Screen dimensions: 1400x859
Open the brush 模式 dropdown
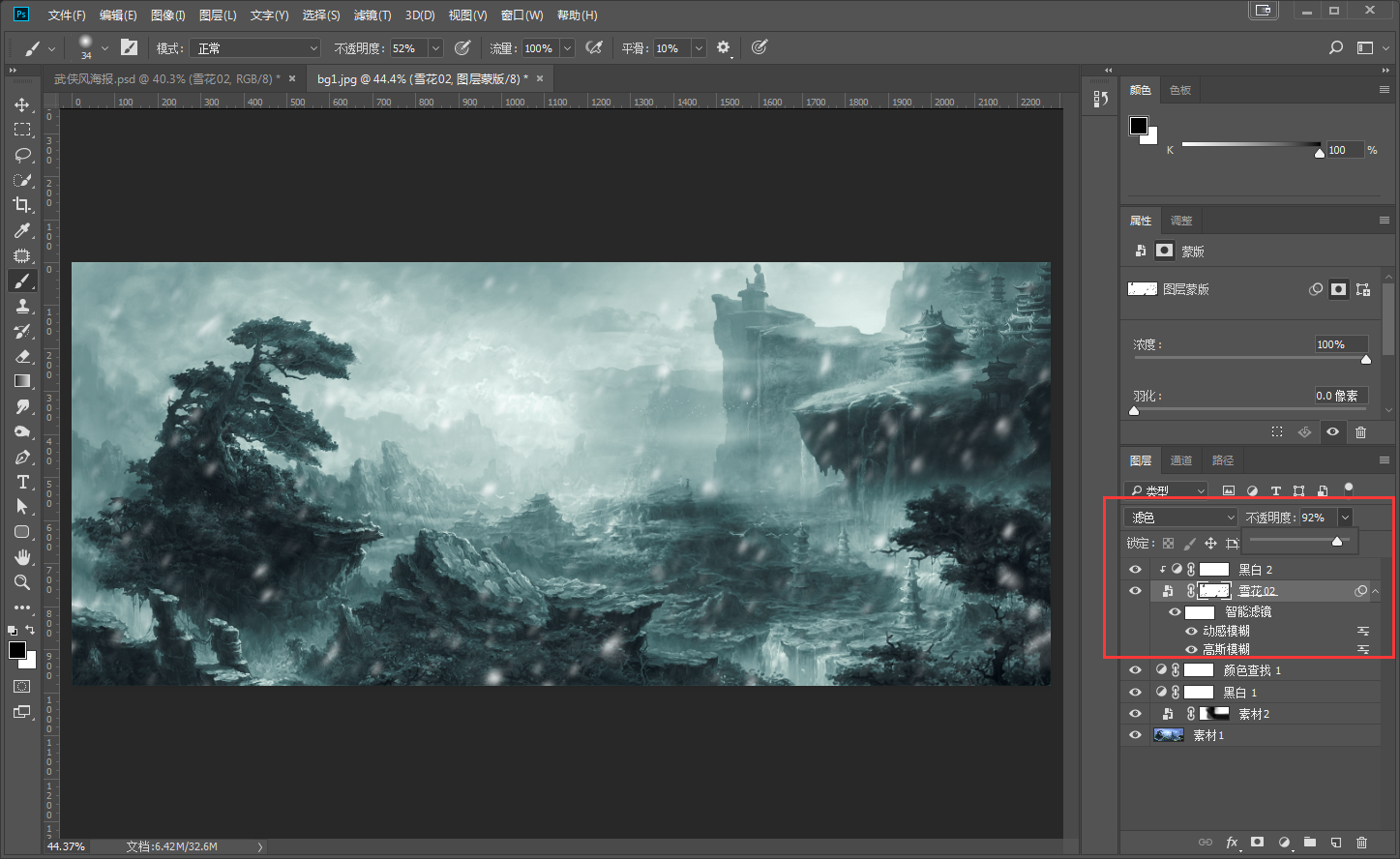pyautogui.click(x=254, y=48)
